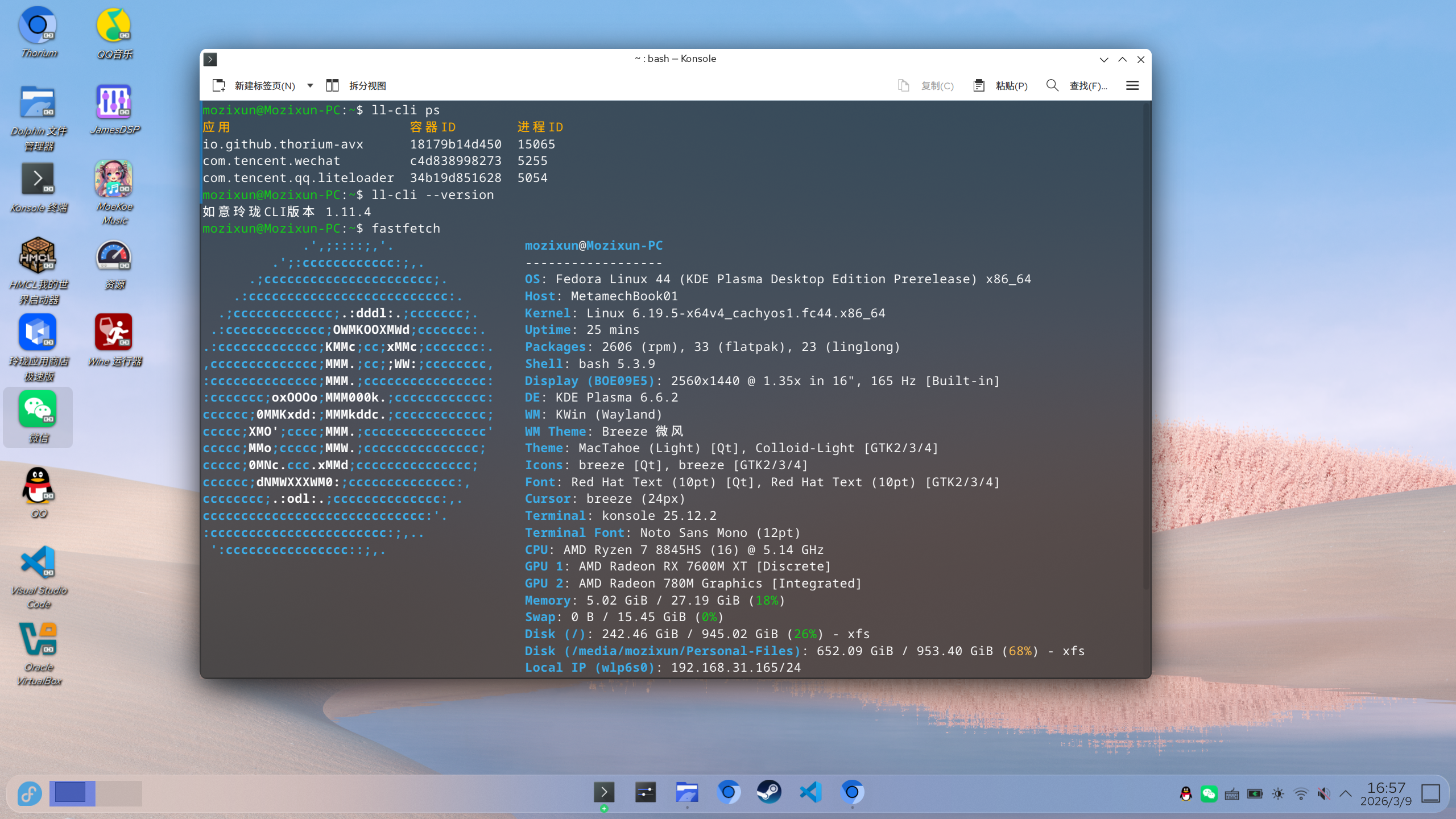Open the Konsole hamburger menu
Image resolution: width=1456 pixels, height=819 pixels.
click(x=1132, y=85)
